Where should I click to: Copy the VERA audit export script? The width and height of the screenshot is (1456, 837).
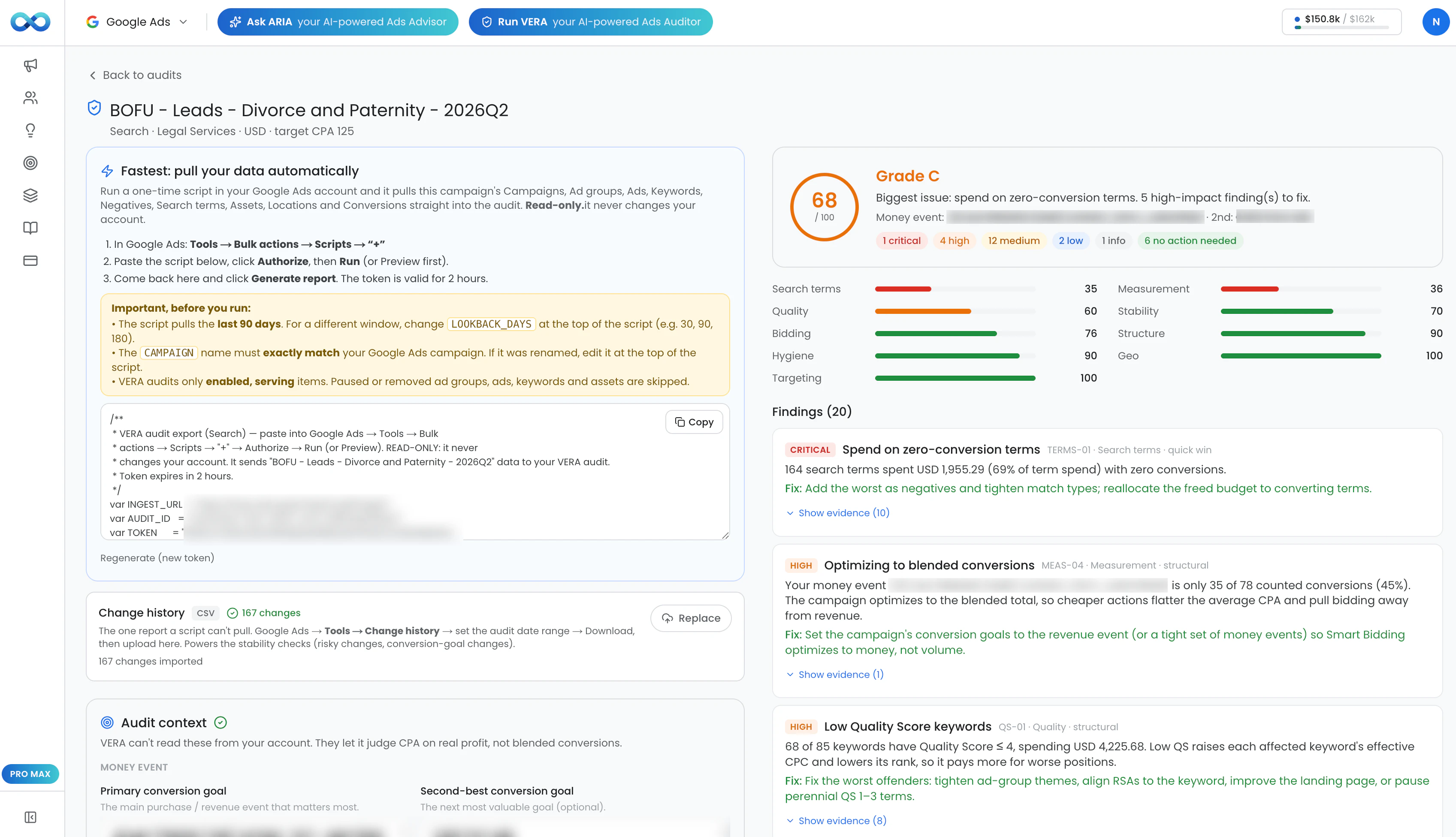click(694, 422)
